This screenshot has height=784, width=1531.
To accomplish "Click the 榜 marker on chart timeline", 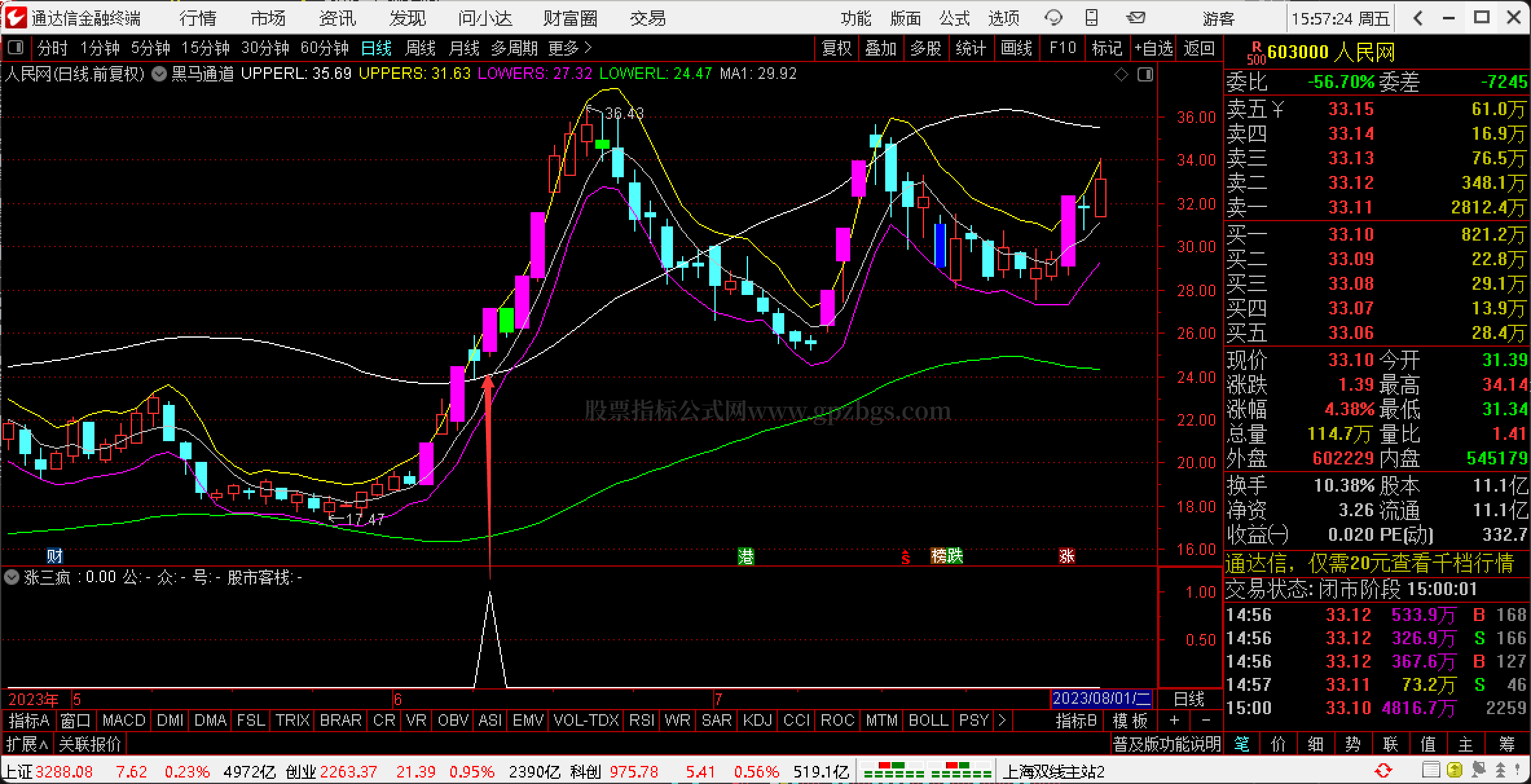I will pos(938,556).
